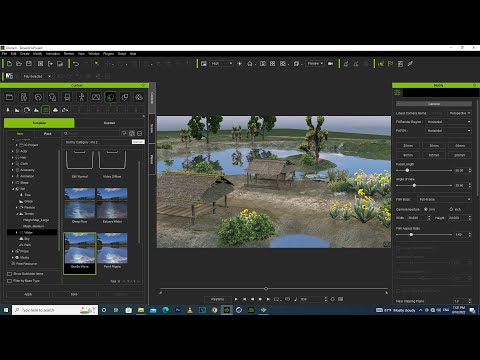Open the Create menu
Viewport: 480px width, 360px height.
pos(25,54)
